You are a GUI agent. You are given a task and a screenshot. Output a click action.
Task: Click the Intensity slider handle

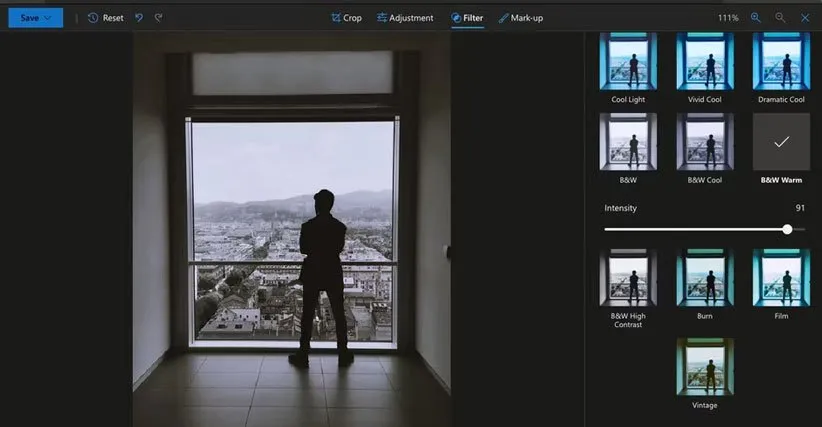(787, 229)
